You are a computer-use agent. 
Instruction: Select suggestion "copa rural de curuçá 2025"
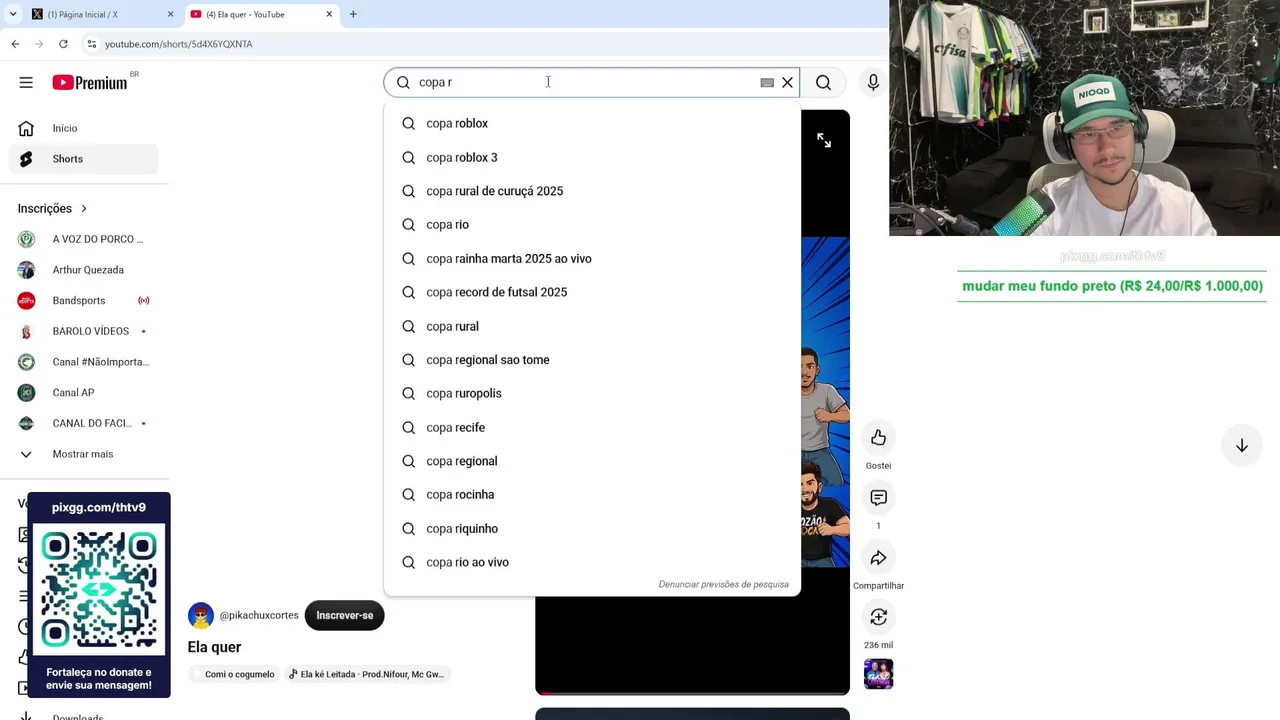592,191
